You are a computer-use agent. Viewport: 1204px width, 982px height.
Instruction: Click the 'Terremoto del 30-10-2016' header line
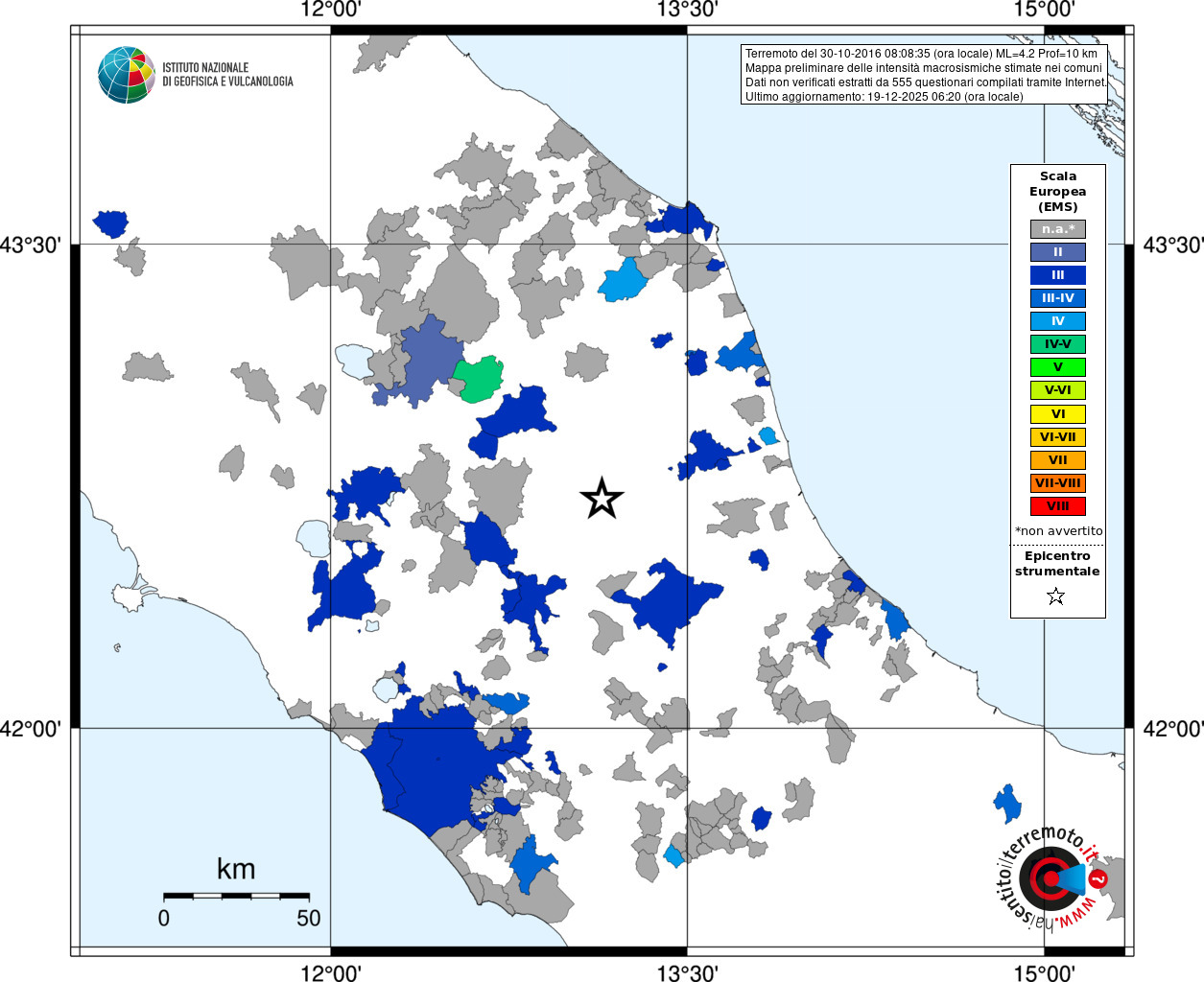[921, 54]
